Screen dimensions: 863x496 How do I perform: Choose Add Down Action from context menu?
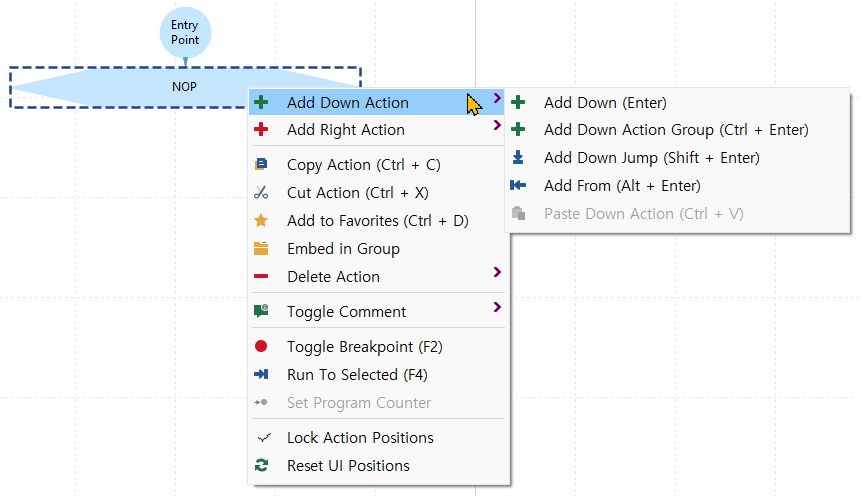tap(377, 102)
